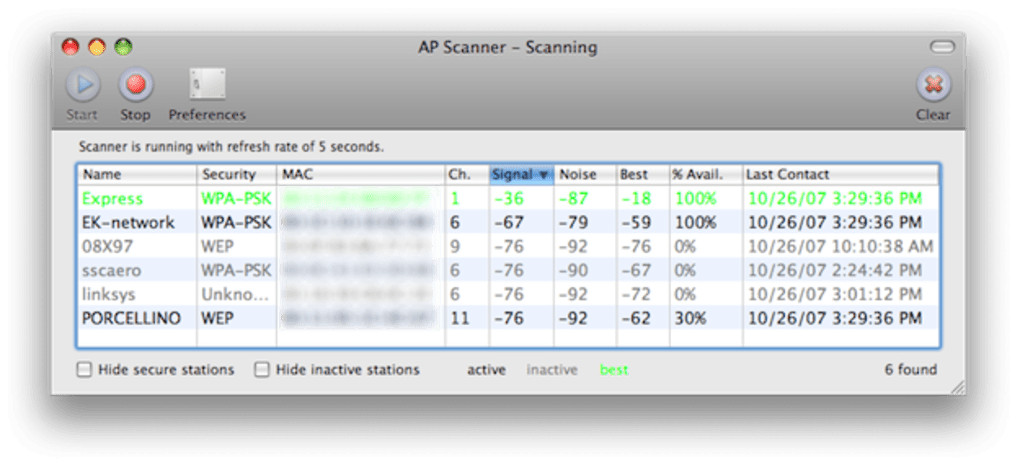The image size is (1020, 465).
Task: Sort by the MAC column header
Action: [361, 174]
